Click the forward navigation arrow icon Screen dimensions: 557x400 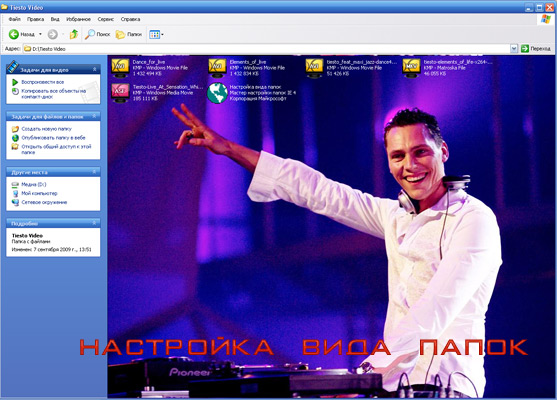pos(53,34)
